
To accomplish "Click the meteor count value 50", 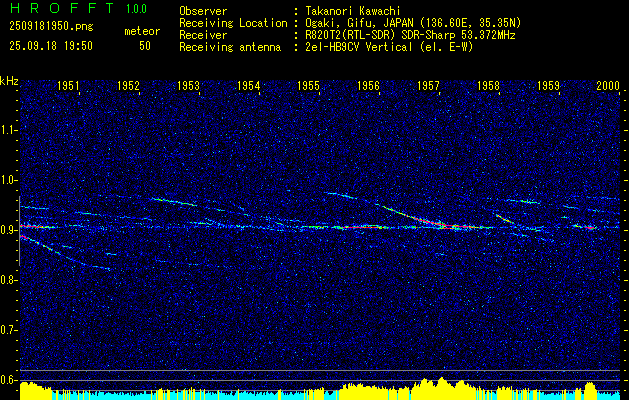I will (145, 46).
